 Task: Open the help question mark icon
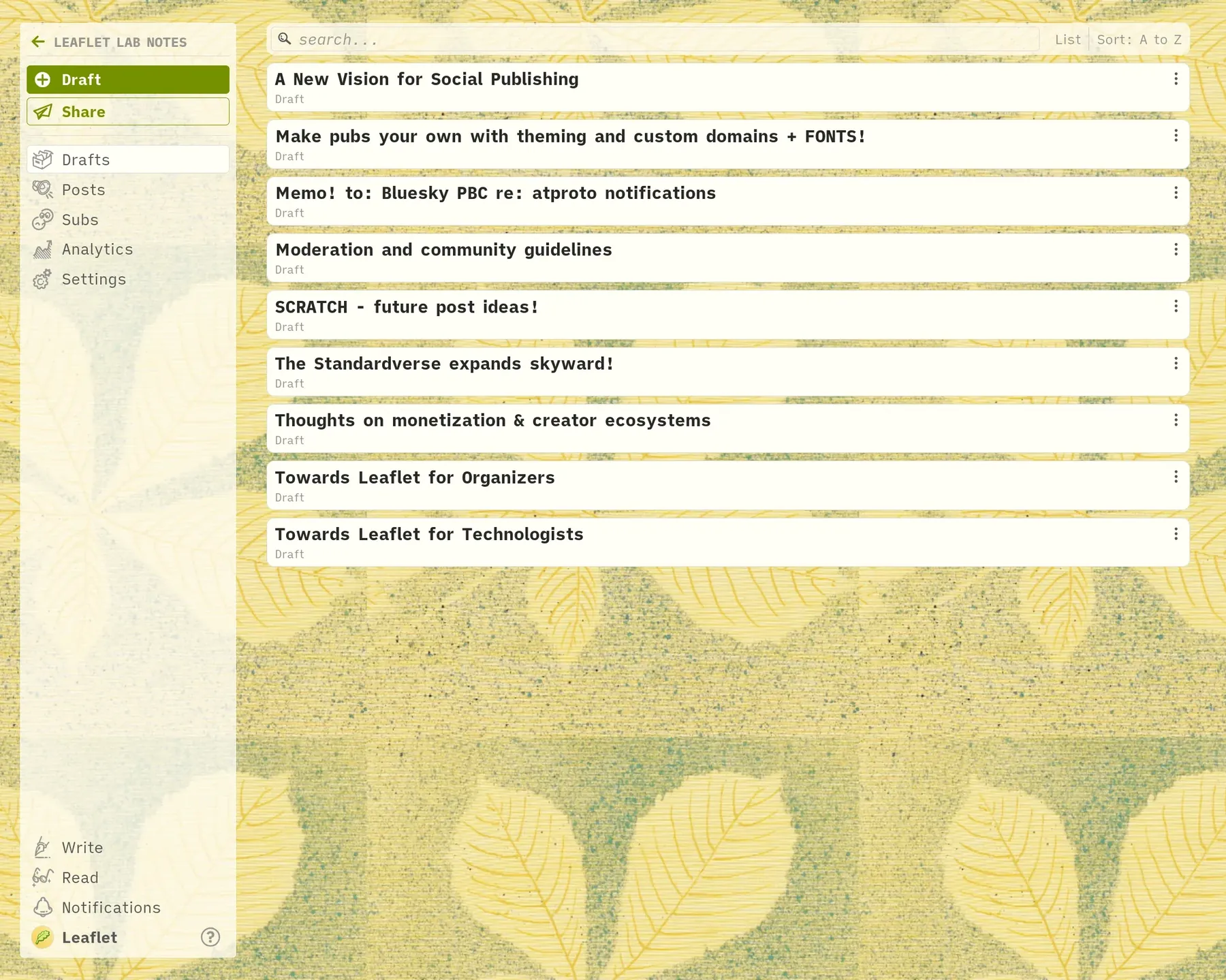pyautogui.click(x=210, y=937)
